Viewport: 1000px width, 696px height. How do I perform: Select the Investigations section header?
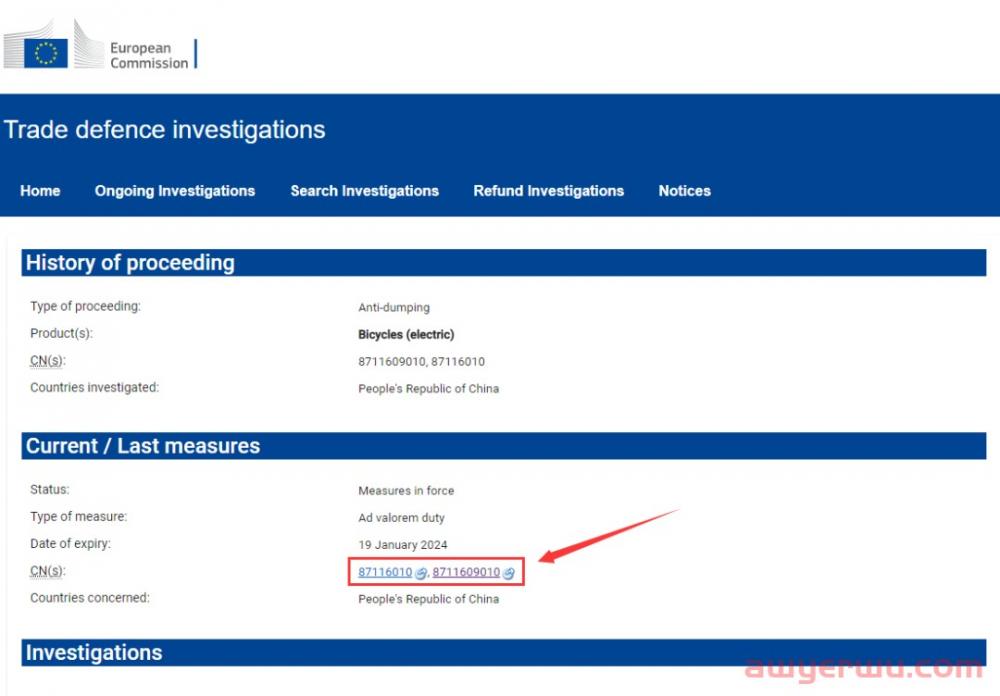point(504,653)
